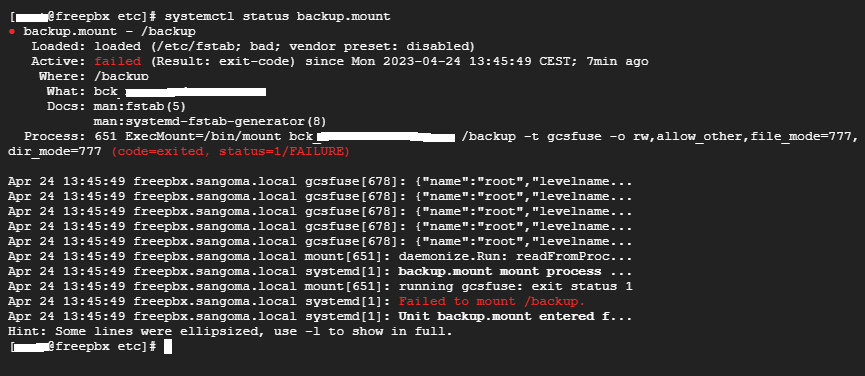Viewport: 865px width, 376px height.
Task: Click the 'Where: /backup' mount path
Action: [94, 76]
